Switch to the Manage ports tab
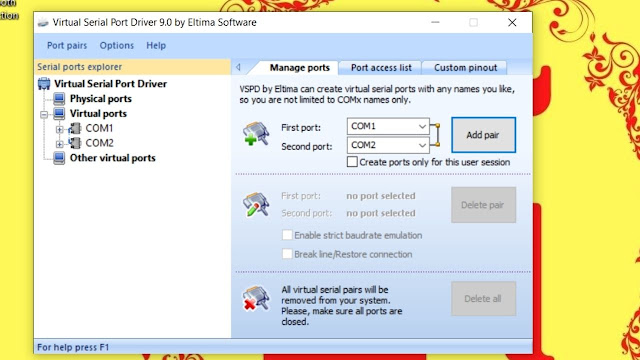640x360 pixels. coord(300,68)
